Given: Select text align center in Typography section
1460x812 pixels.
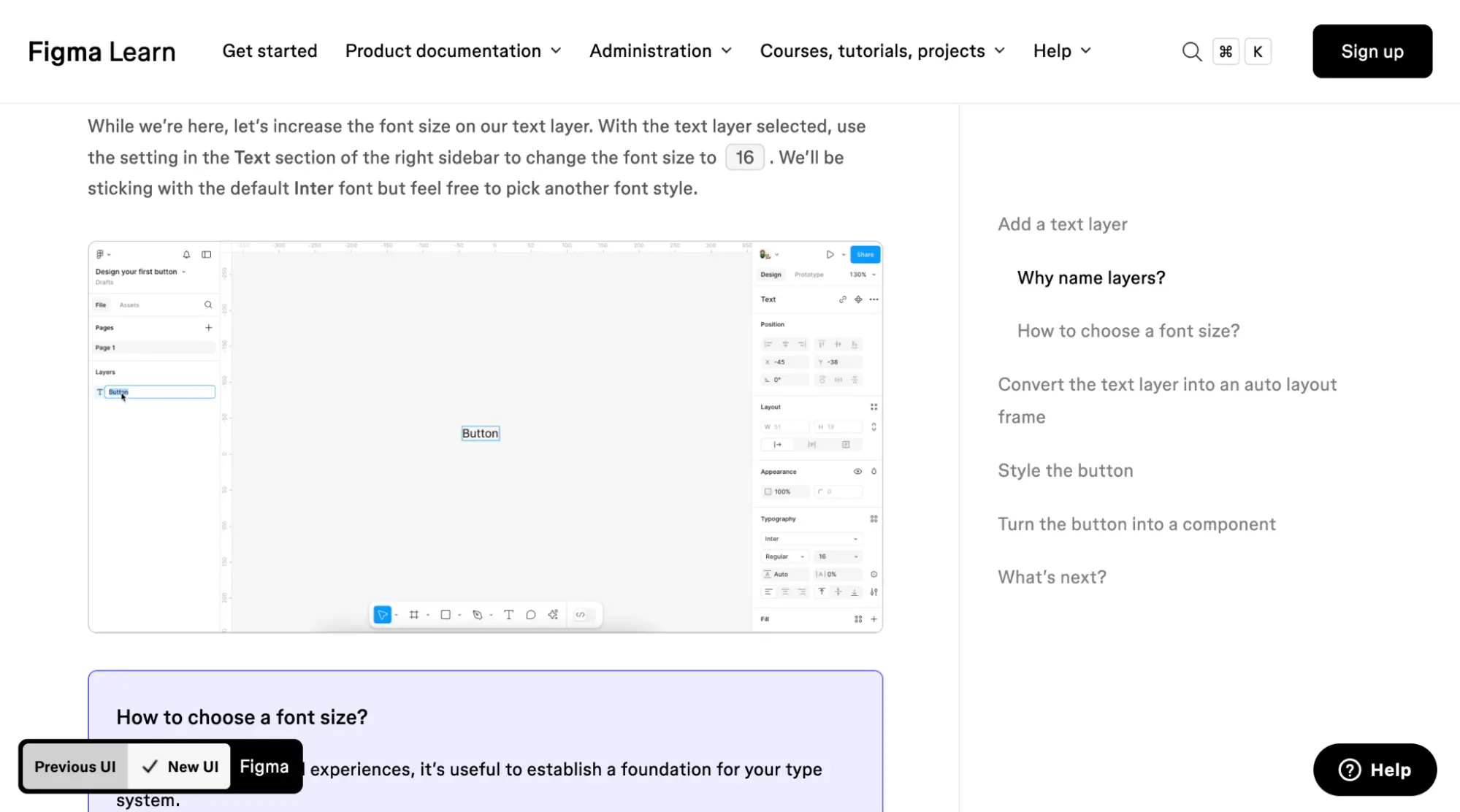Looking at the screenshot, I should pyautogui.click(x=785, y=592).
